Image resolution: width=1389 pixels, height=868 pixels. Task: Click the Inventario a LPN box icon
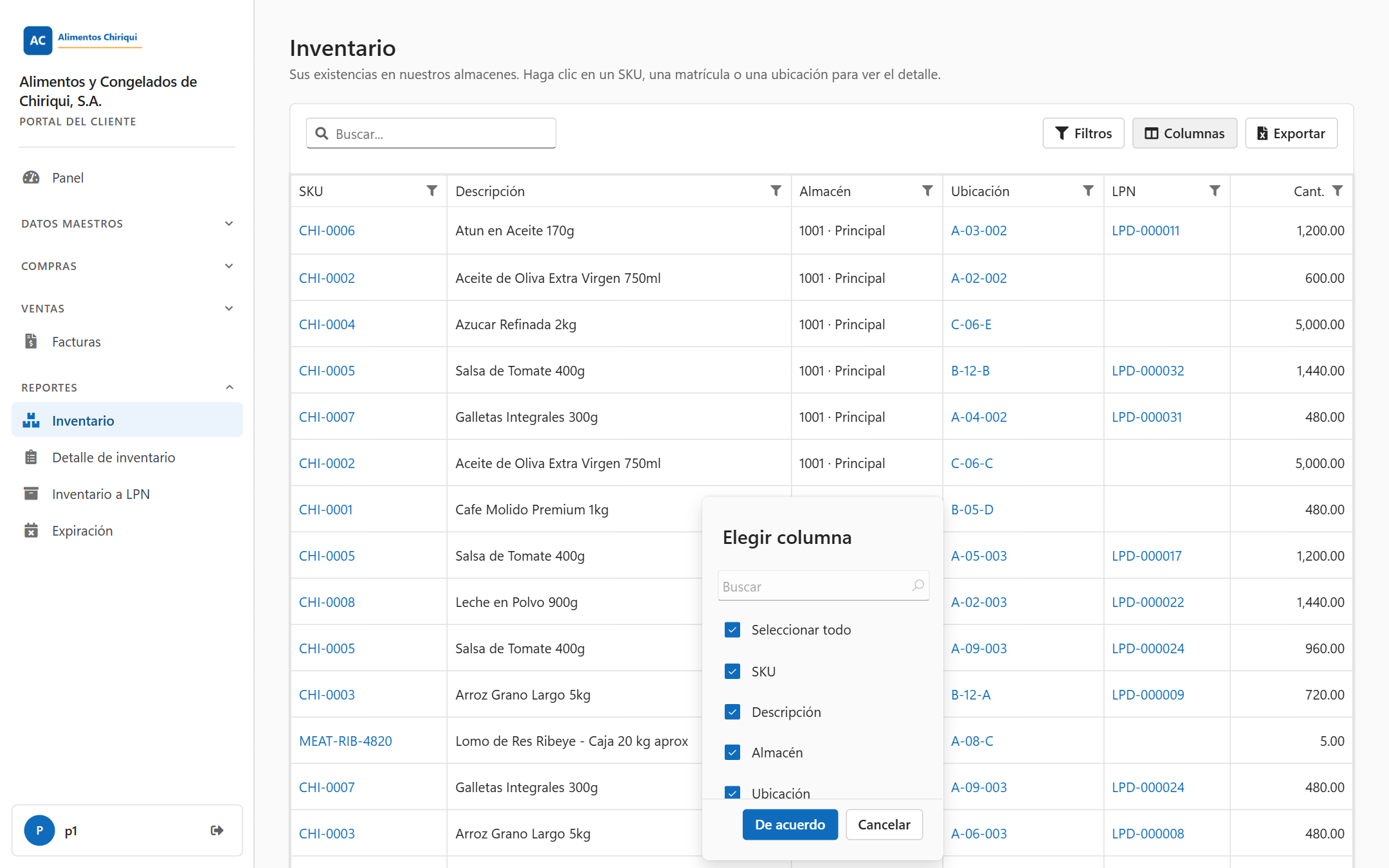coord(31,494)
